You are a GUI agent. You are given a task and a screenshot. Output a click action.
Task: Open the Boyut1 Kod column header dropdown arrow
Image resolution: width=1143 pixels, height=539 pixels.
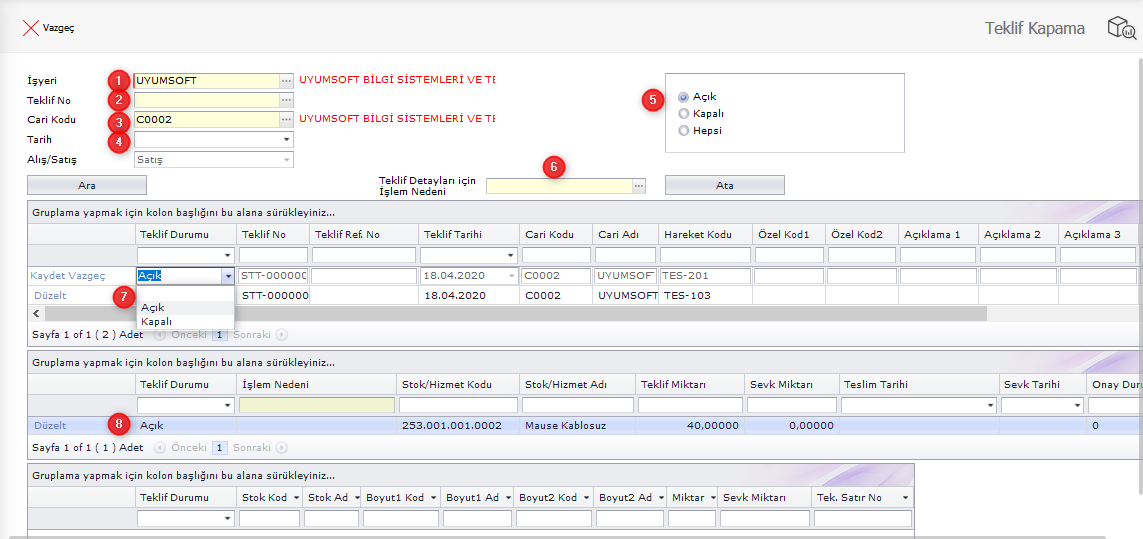pyautogui.click(x=433, y=497)
